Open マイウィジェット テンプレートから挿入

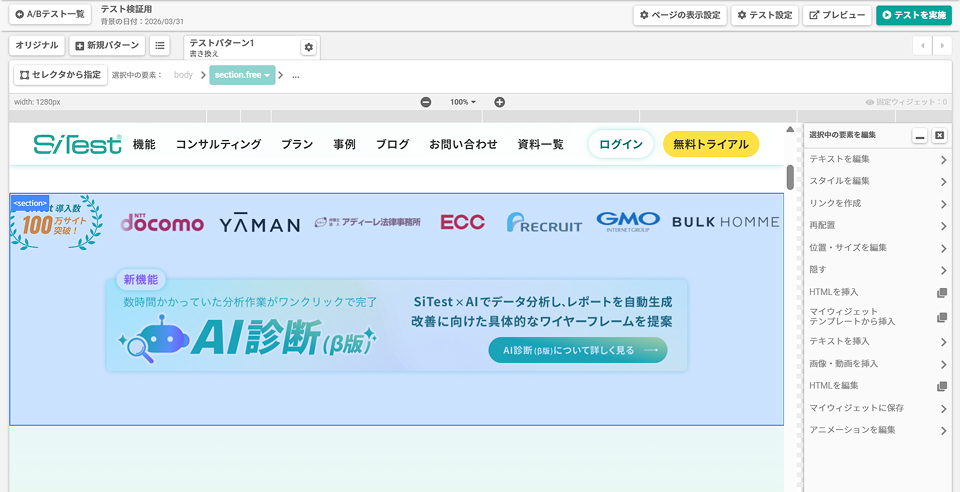[x=879, y=316]
